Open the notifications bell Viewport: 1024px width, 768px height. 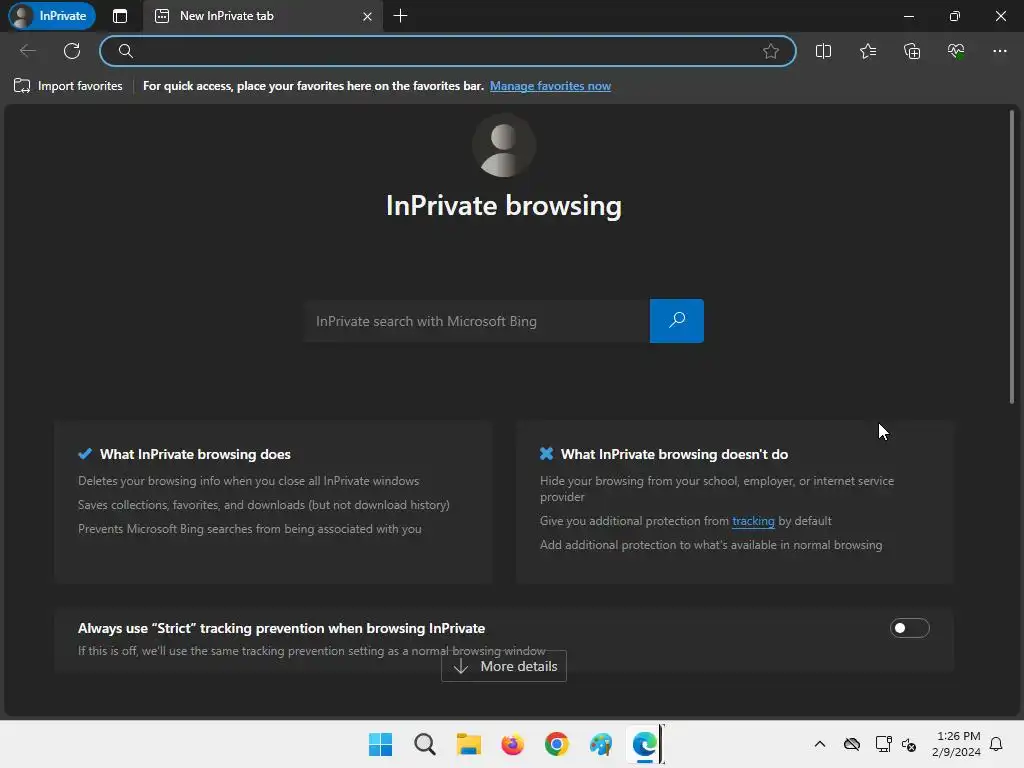point(997,744)
